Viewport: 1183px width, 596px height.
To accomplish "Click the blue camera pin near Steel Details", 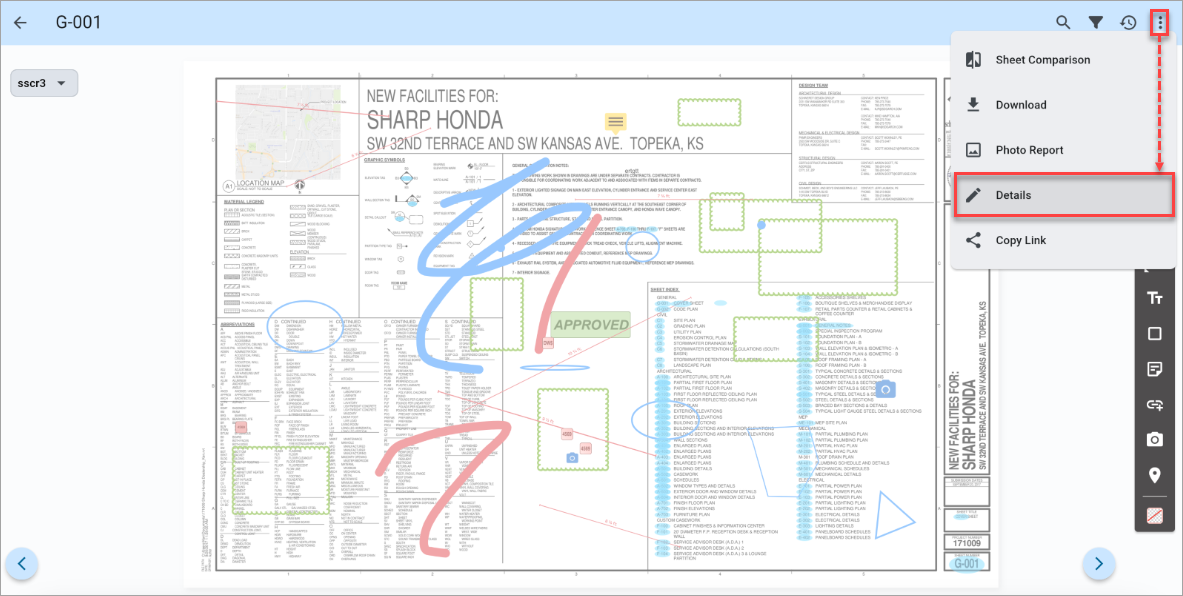I will pyautogui.click(x=886, y=389).
